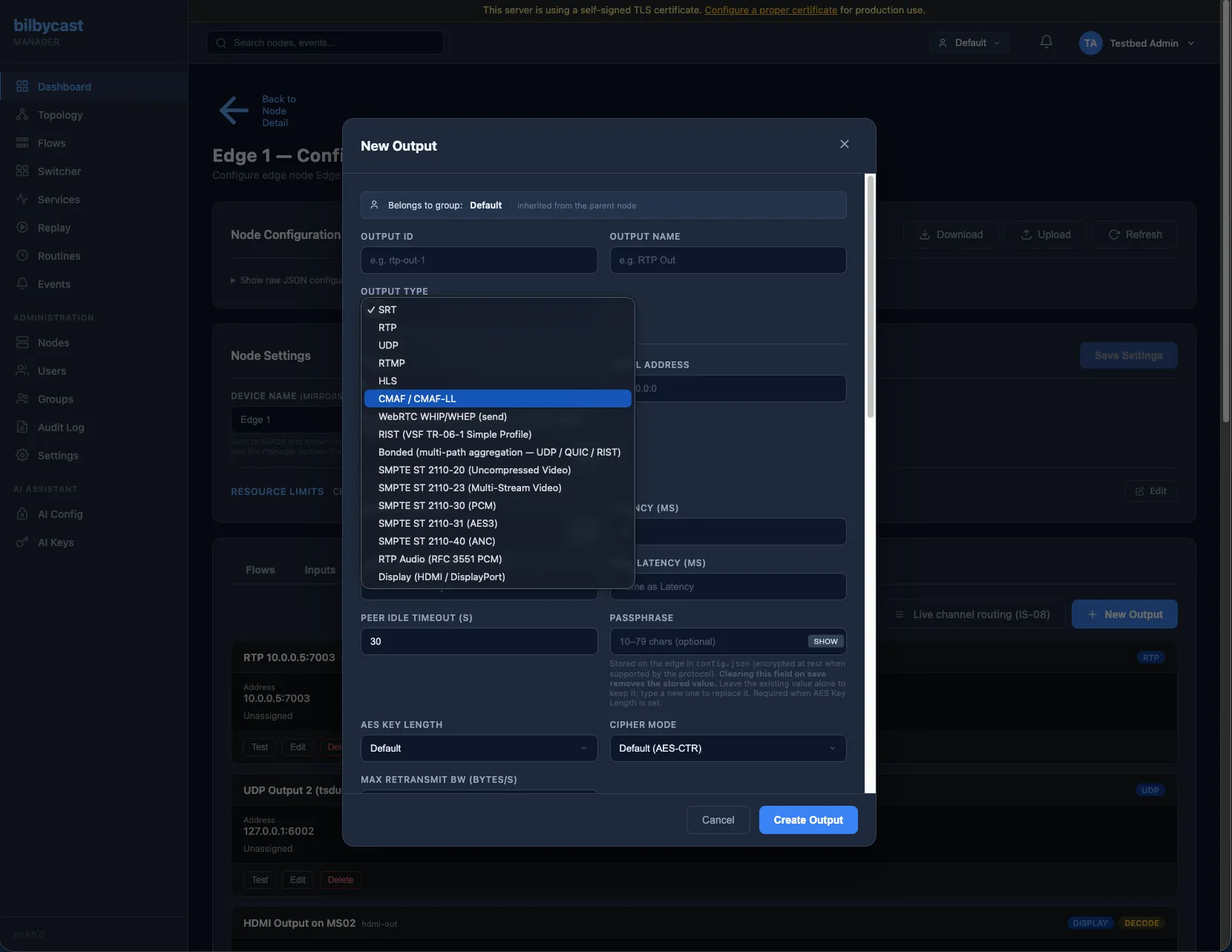Click the Output ID input field
This screenshot has height=952, width=1232.
click(479, 260)
